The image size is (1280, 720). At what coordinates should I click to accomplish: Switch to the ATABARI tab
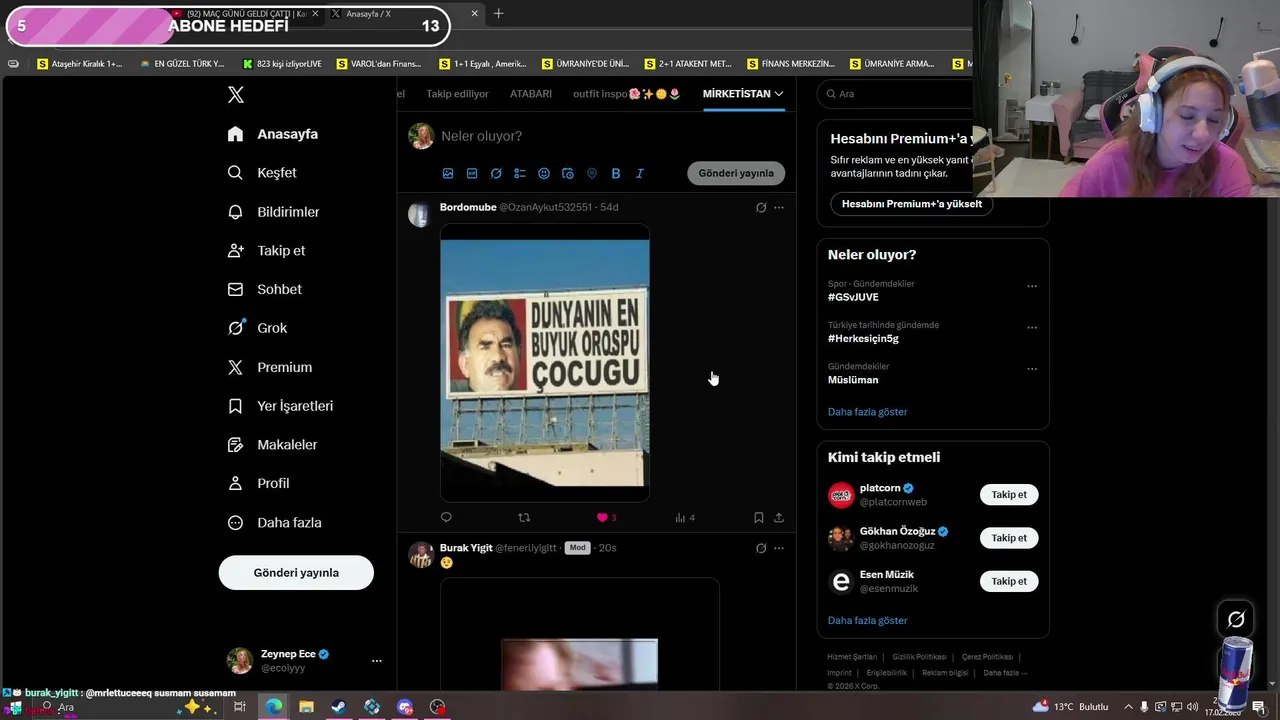click(531, 94)
